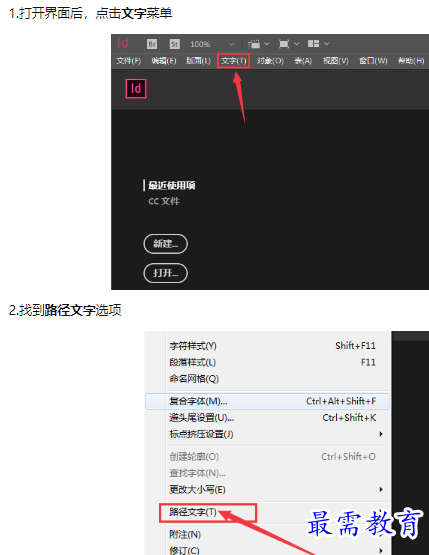429x555 pixels.
Task: Open the 视图(V) menu
Action: (x=336, y=61)
